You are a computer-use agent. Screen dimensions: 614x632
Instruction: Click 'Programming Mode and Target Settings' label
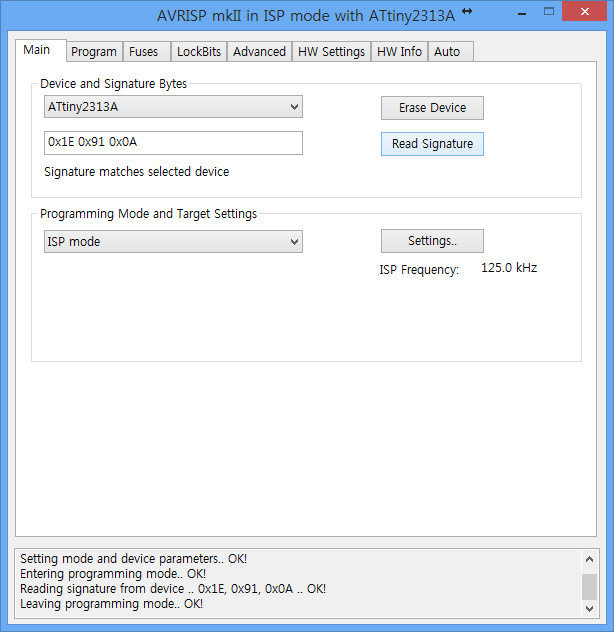(148, 214)
